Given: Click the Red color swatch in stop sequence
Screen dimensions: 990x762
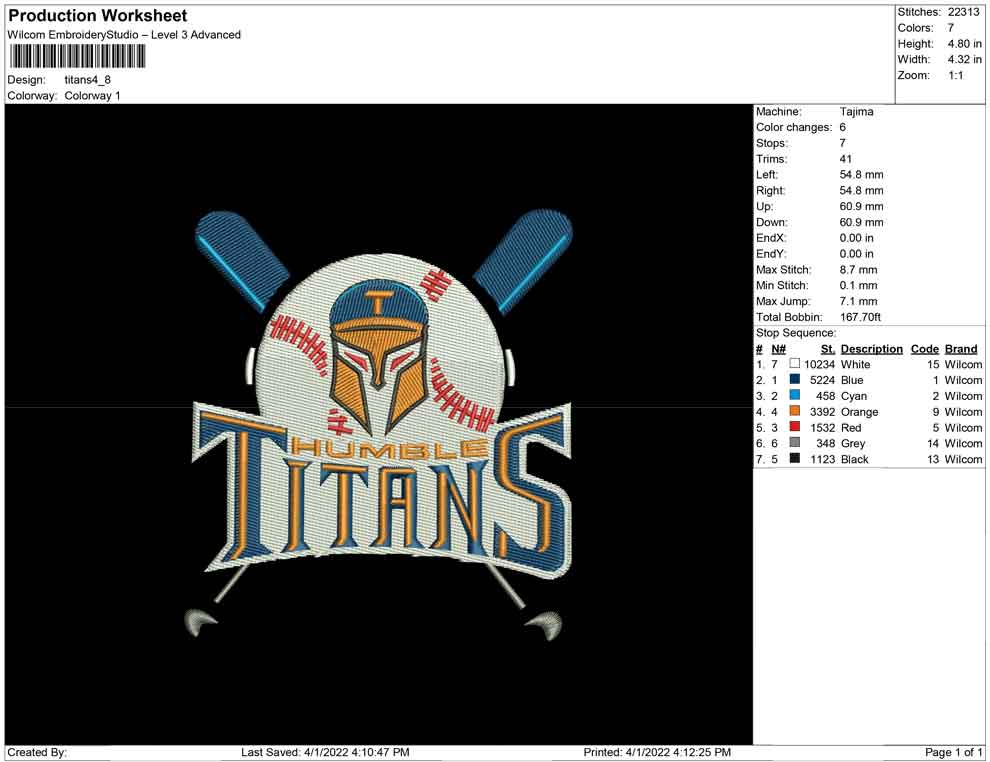Looking at the screenshot, I should 795,427.
